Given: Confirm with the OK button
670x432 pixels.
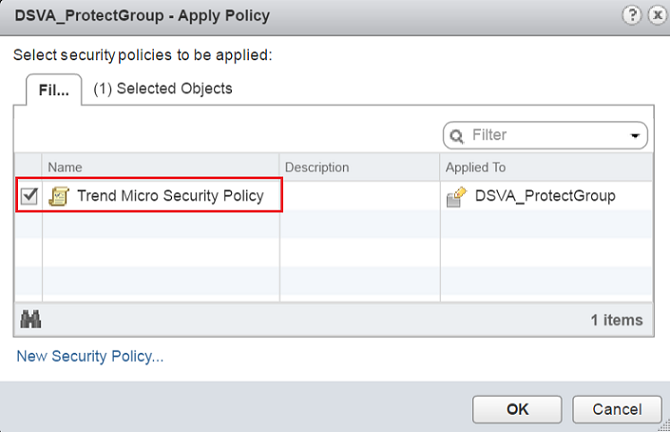Looking at the screenshot, I should 517,409.
